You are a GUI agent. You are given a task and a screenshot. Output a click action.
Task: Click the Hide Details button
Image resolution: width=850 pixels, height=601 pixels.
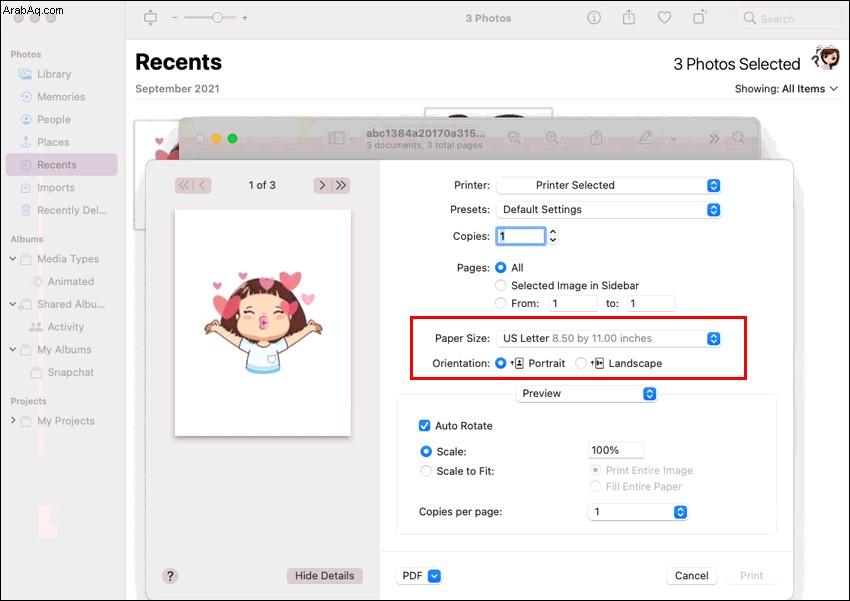coord(325,576)
